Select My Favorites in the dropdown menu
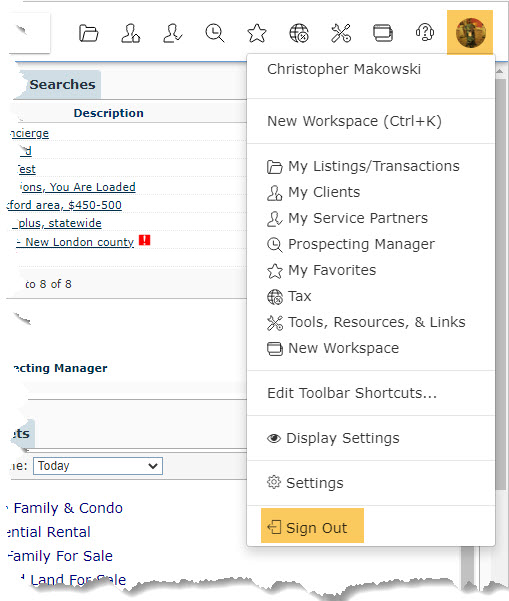Viewport: 509px width, 601px height. [x=322, y=271]
